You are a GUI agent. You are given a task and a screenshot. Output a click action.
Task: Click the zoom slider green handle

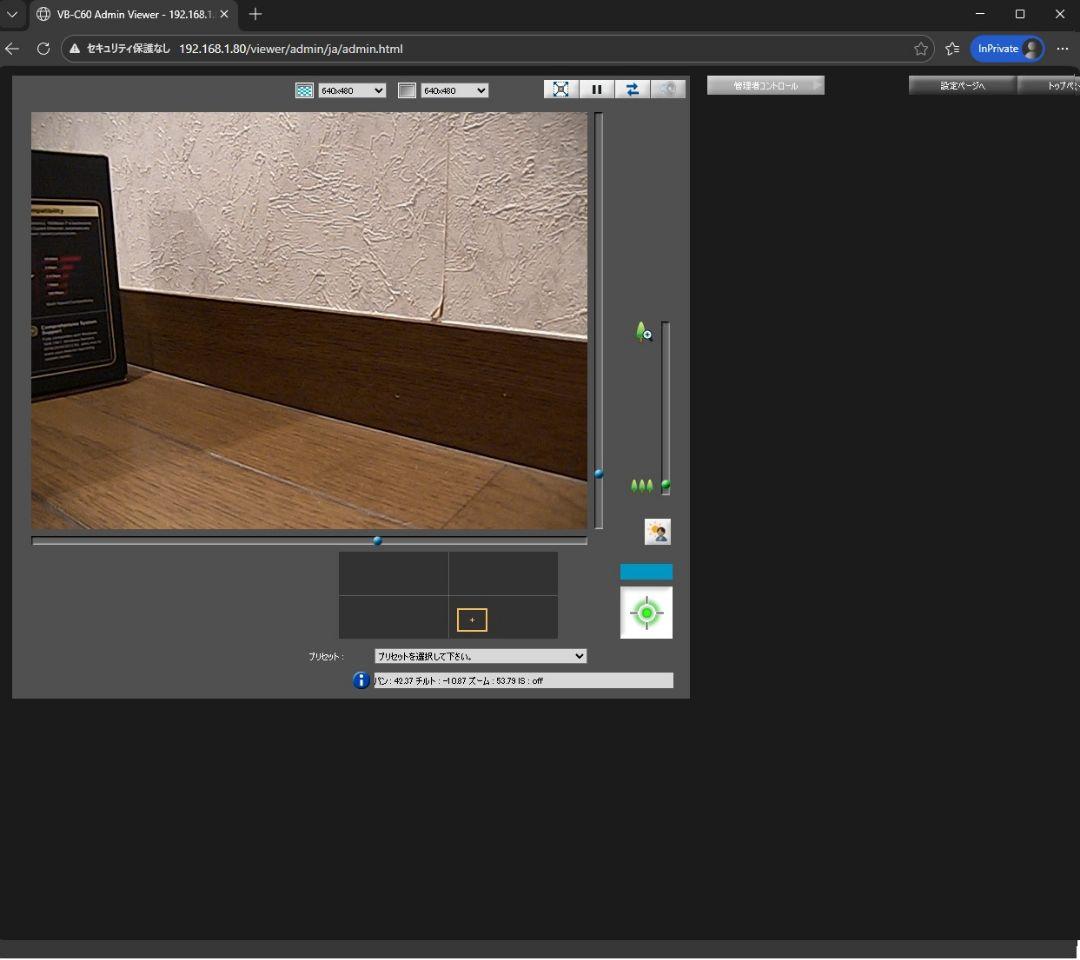666,485
